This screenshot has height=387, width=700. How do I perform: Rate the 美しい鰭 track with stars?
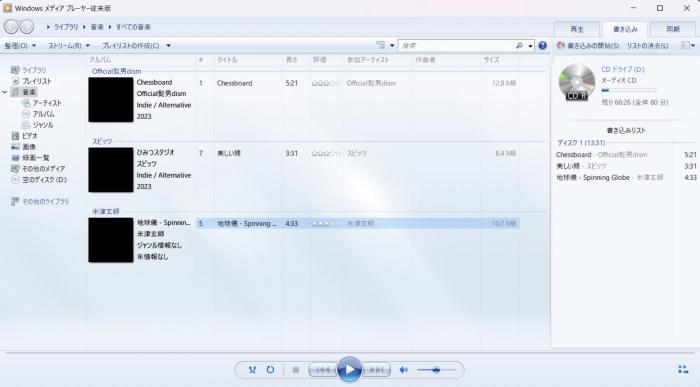pyautogui.click(x=326, y=153)
